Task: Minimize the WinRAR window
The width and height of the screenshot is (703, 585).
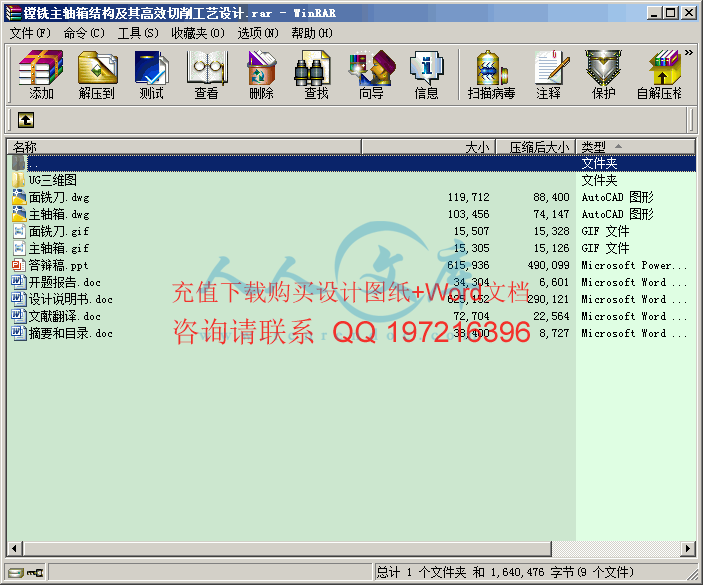Action: point(654,13)
